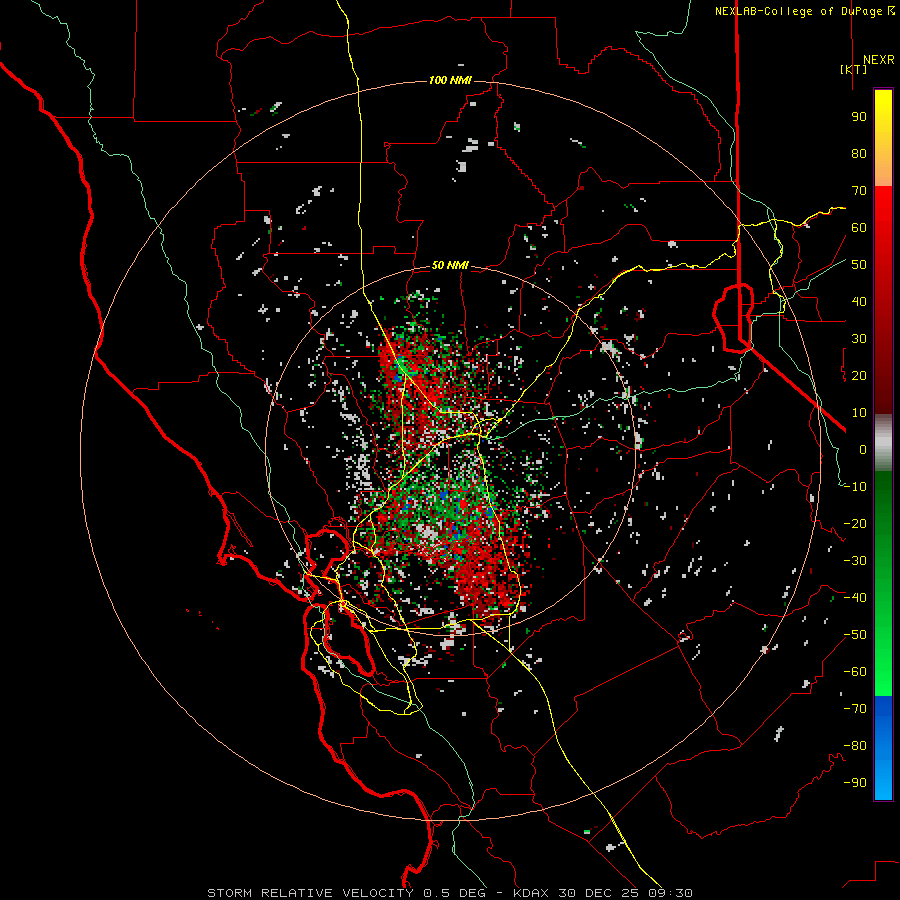Click the green section of velocity scale
The width and height of the screenshot is (900, 900).
coord(883,583)
